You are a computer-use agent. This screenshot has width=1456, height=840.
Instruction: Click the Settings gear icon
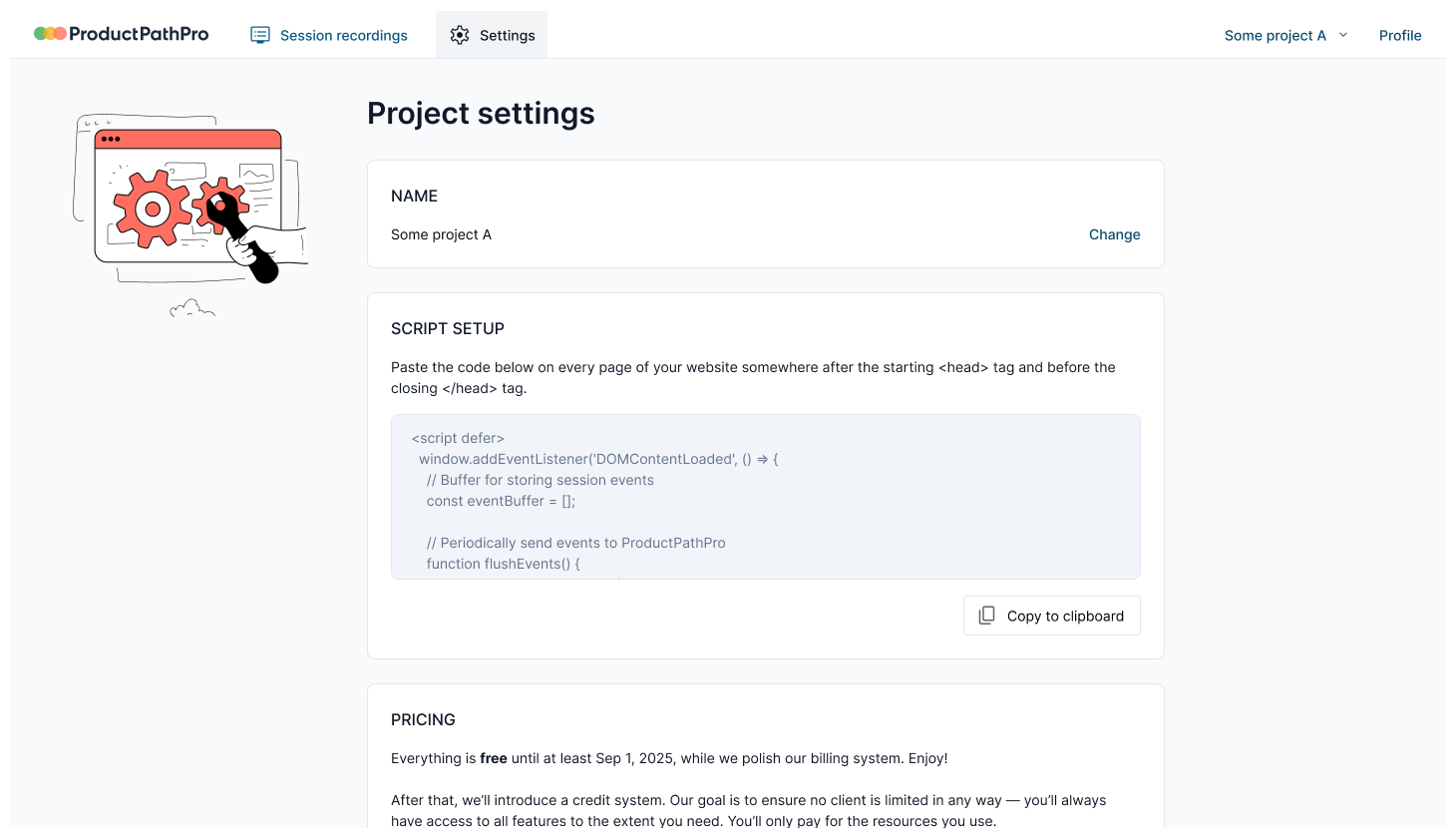click(460, 35)
